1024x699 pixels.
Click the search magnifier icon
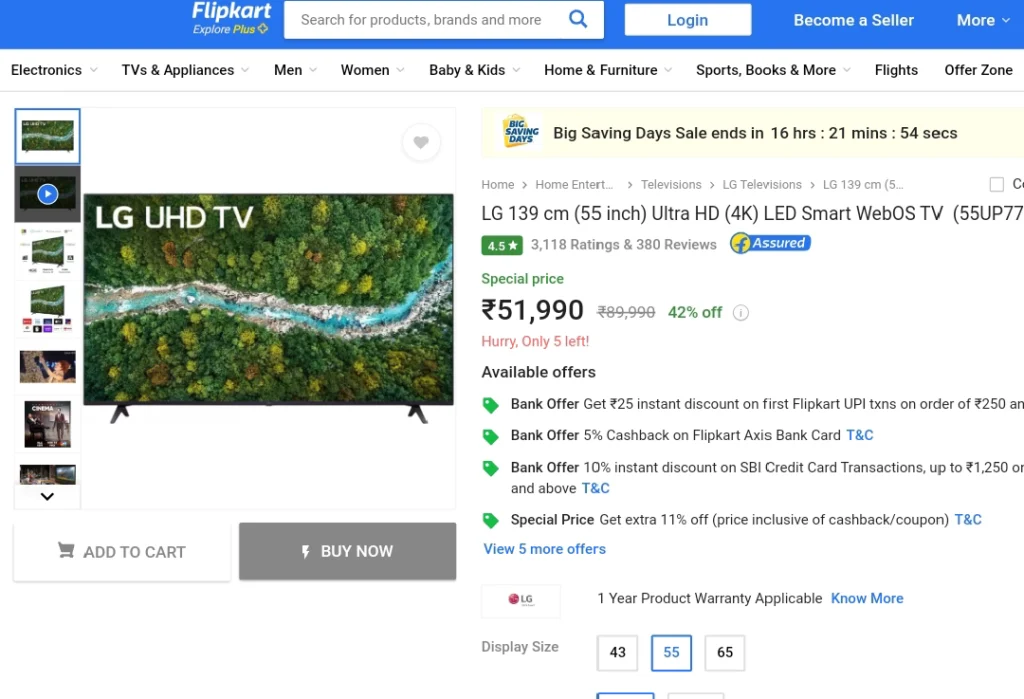point(578,19)
